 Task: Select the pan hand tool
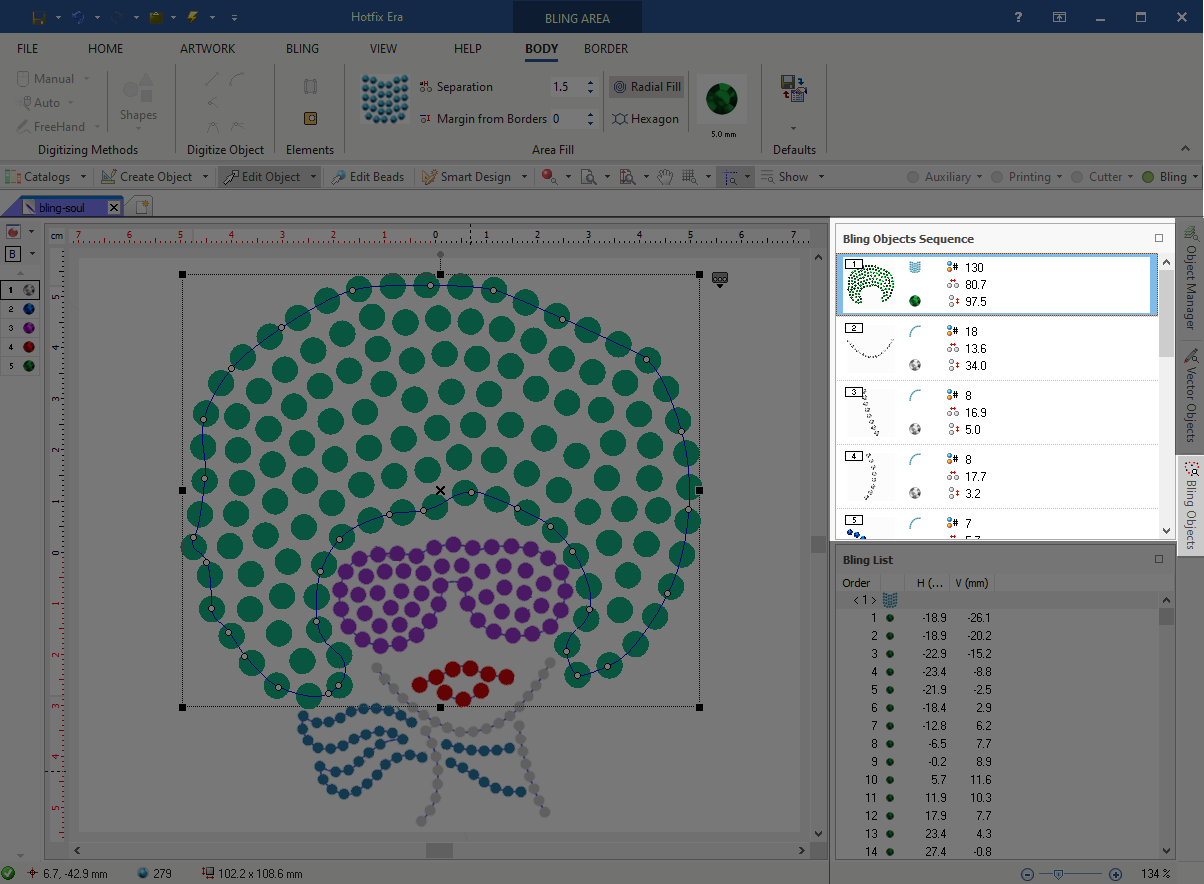tap(665, 177)
